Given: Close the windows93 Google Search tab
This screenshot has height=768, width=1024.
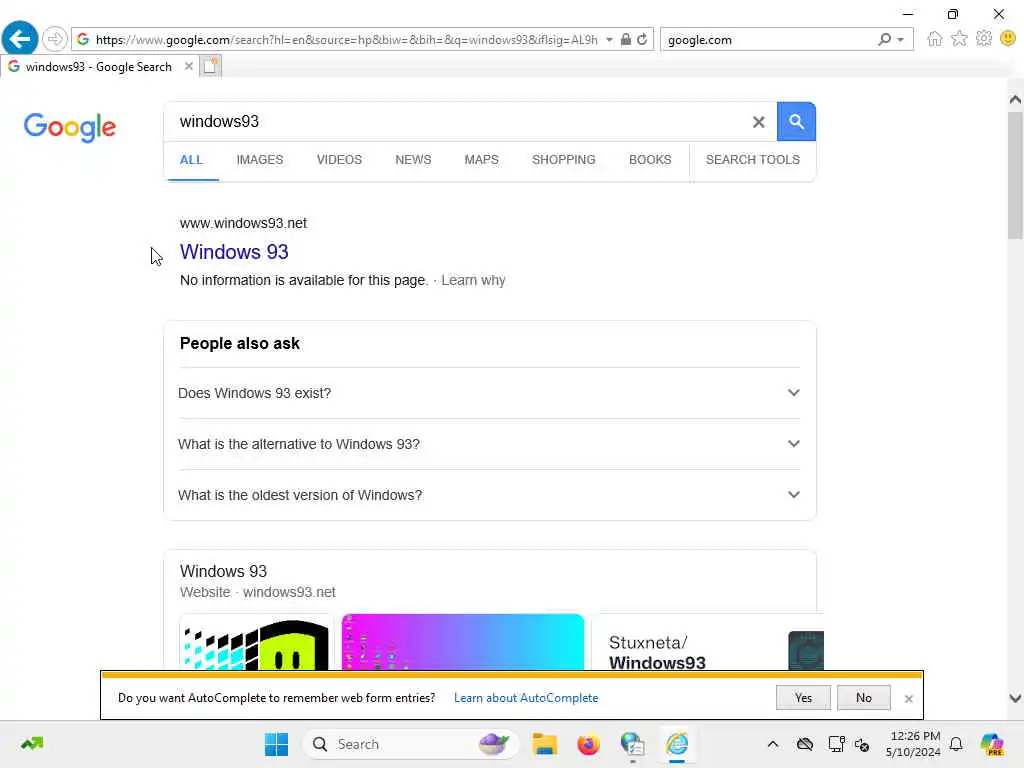Looking at the screenshot, I should click(189, 66).
